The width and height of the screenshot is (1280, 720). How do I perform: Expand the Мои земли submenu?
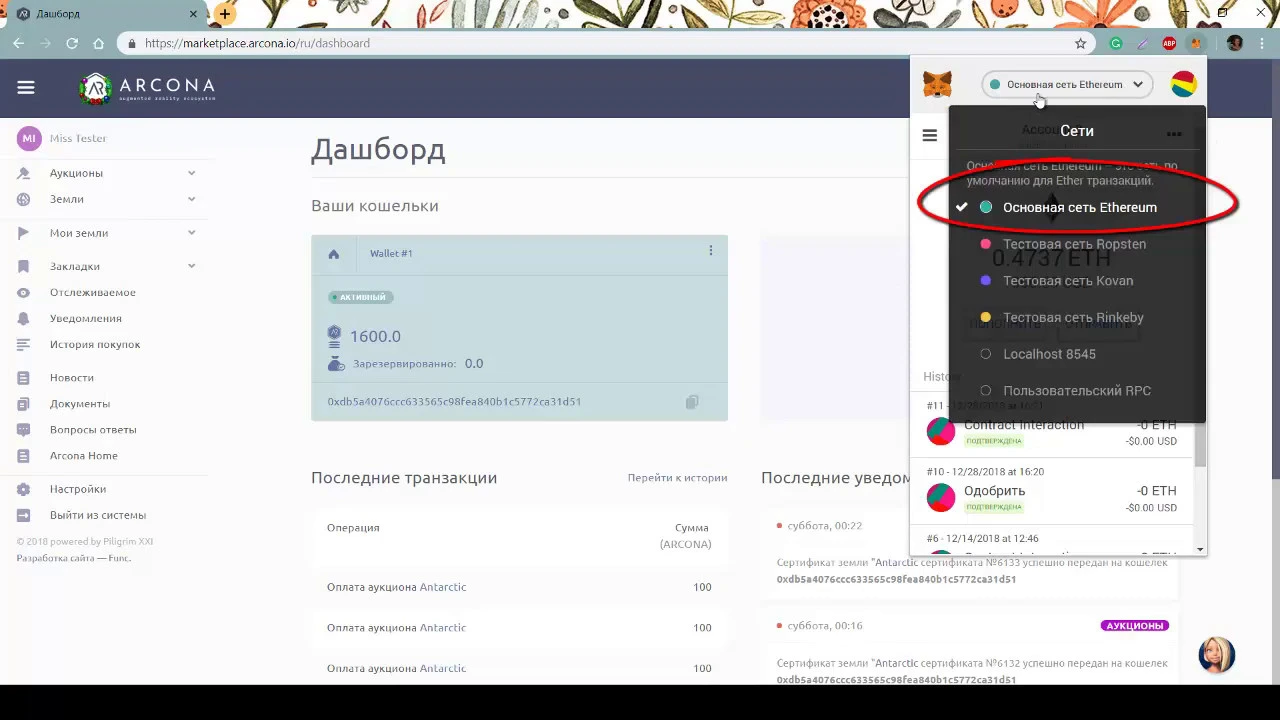(191, 233)
